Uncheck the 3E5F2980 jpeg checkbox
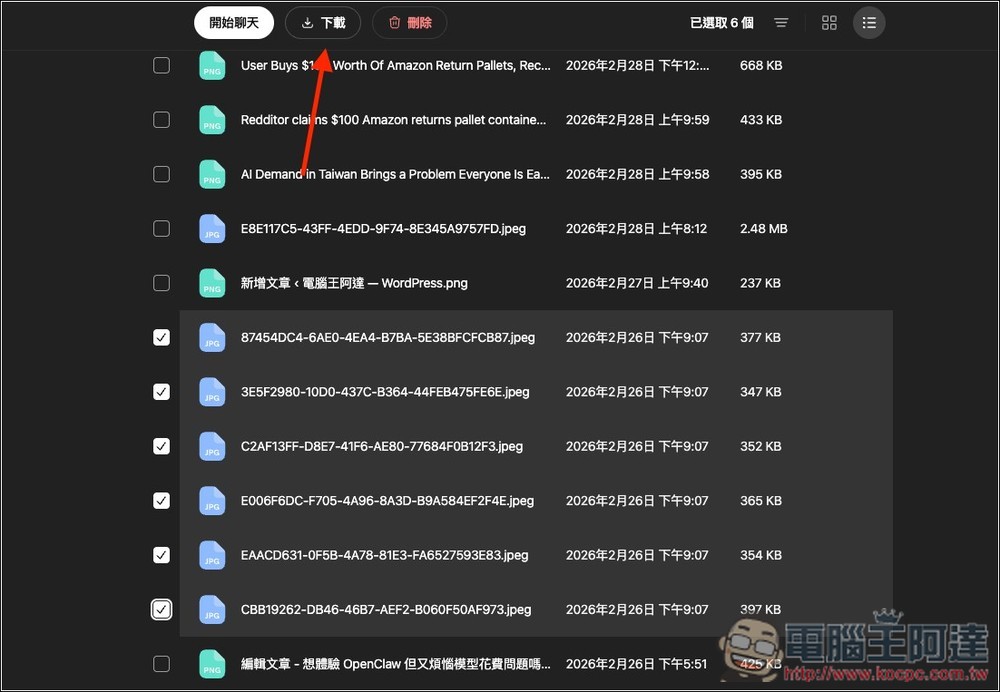 point(161,391)
